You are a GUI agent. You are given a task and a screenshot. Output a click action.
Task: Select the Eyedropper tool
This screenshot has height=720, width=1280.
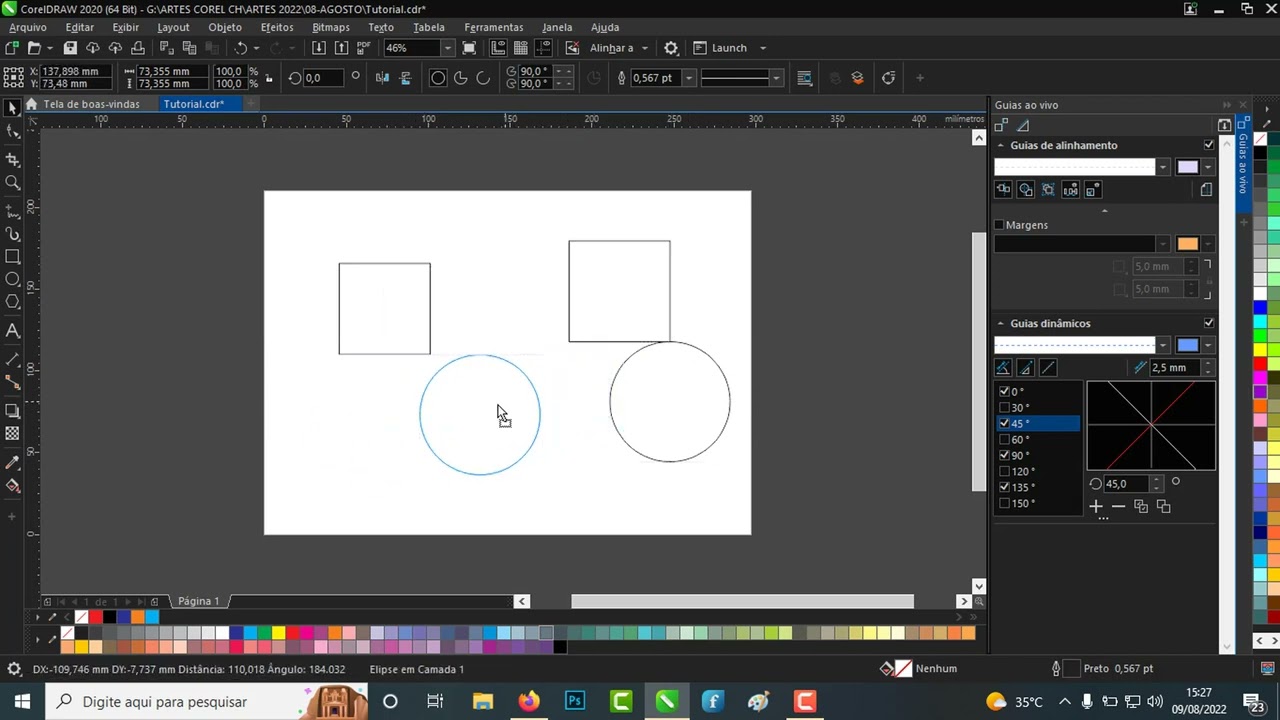coord(13,463)
